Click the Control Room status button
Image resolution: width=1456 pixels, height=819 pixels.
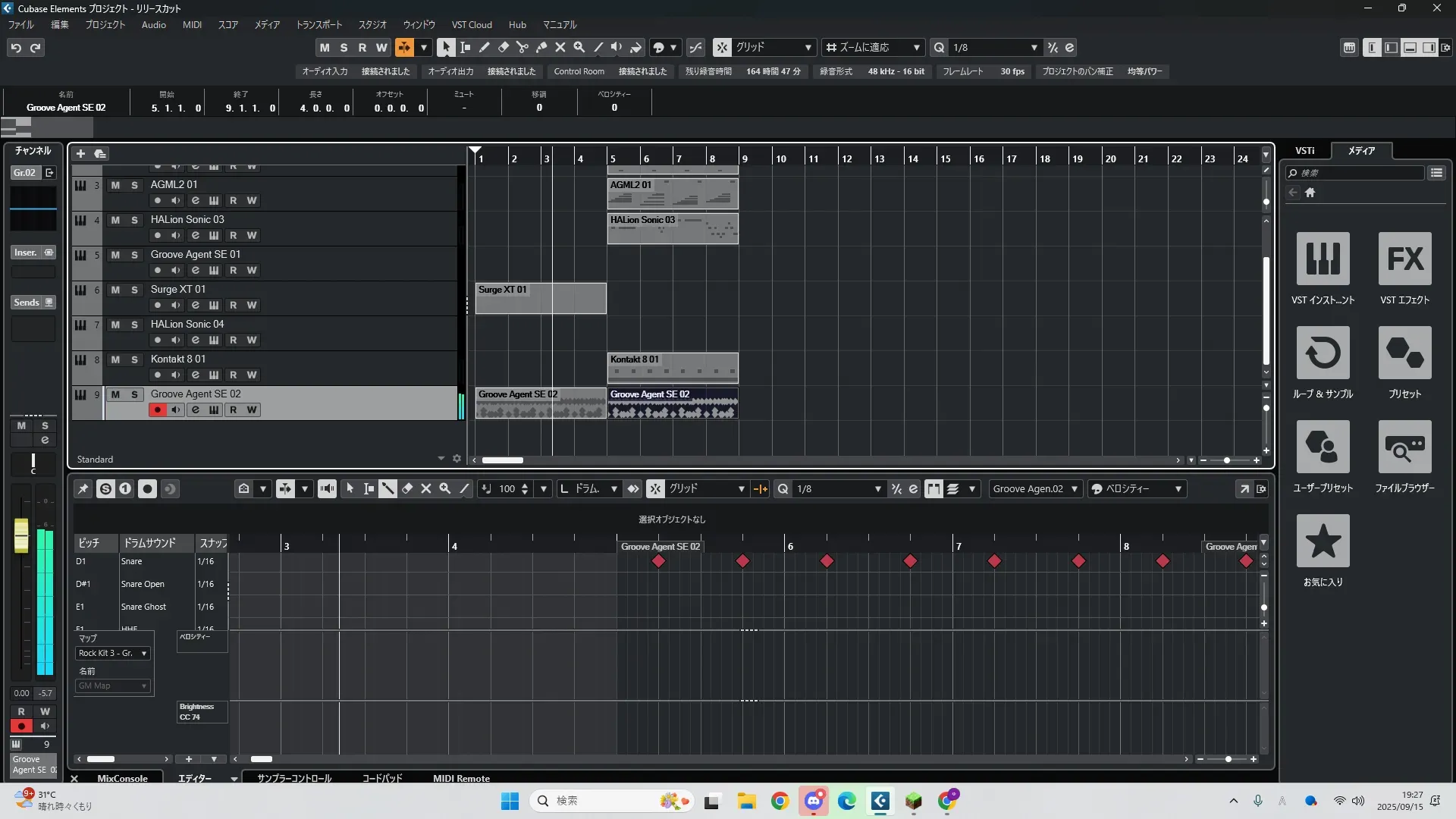[579, 71]
